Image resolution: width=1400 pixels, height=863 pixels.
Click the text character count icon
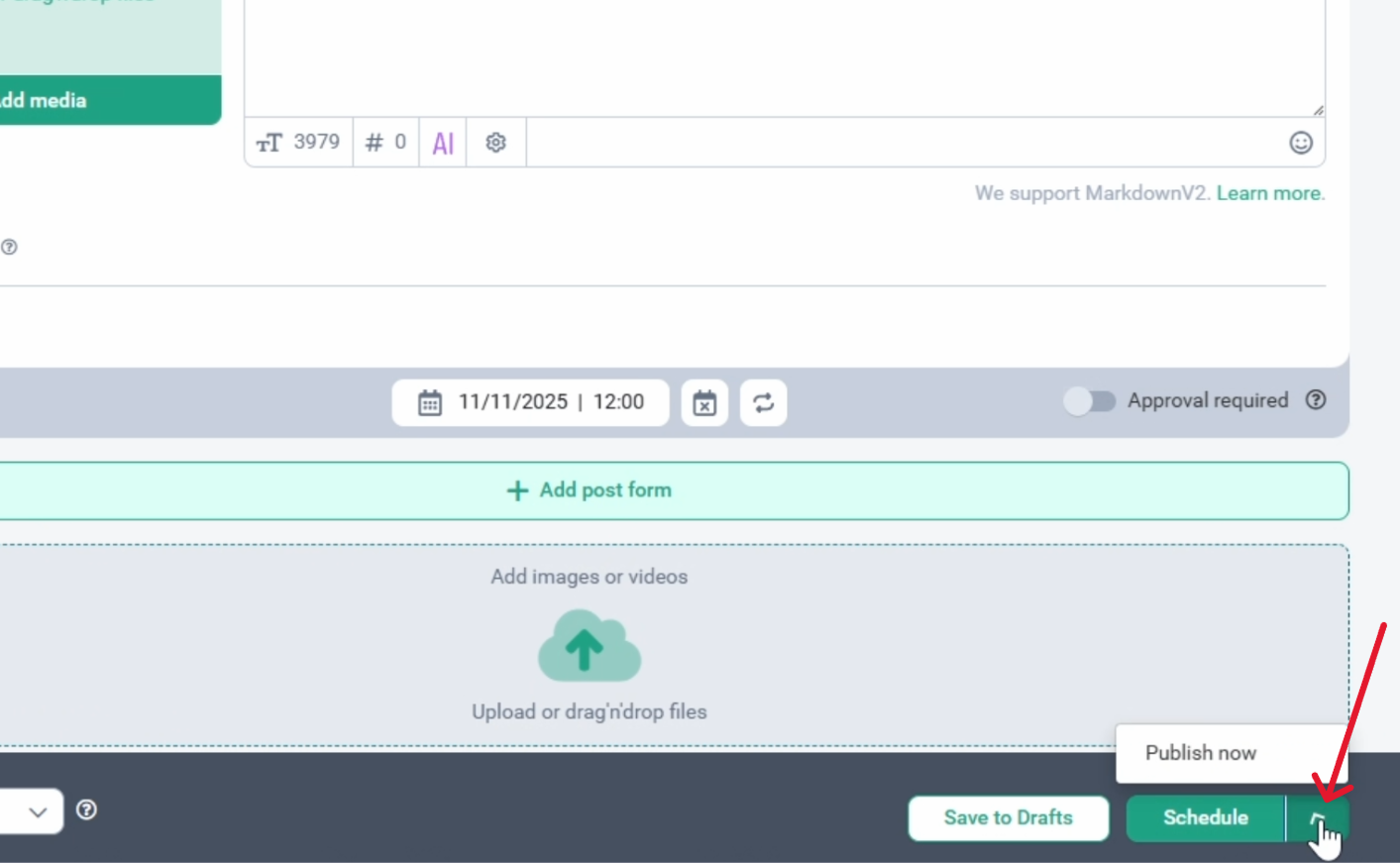[x=269, y=143]
